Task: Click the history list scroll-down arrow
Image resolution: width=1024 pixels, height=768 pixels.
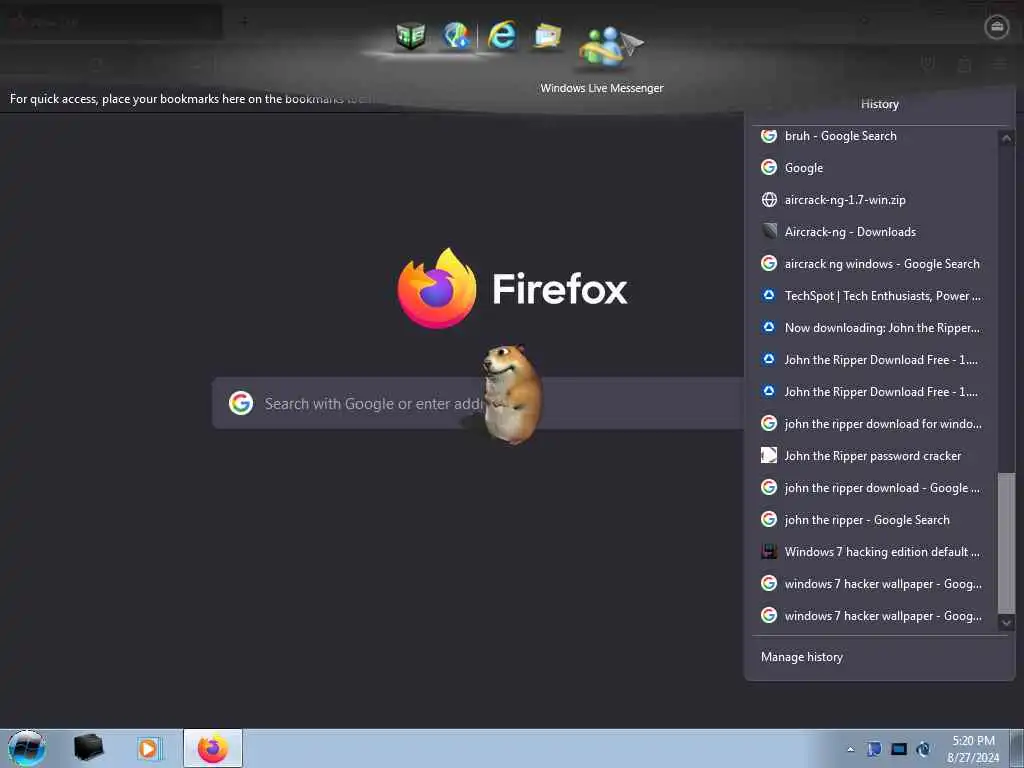Action: [1006, 623]
